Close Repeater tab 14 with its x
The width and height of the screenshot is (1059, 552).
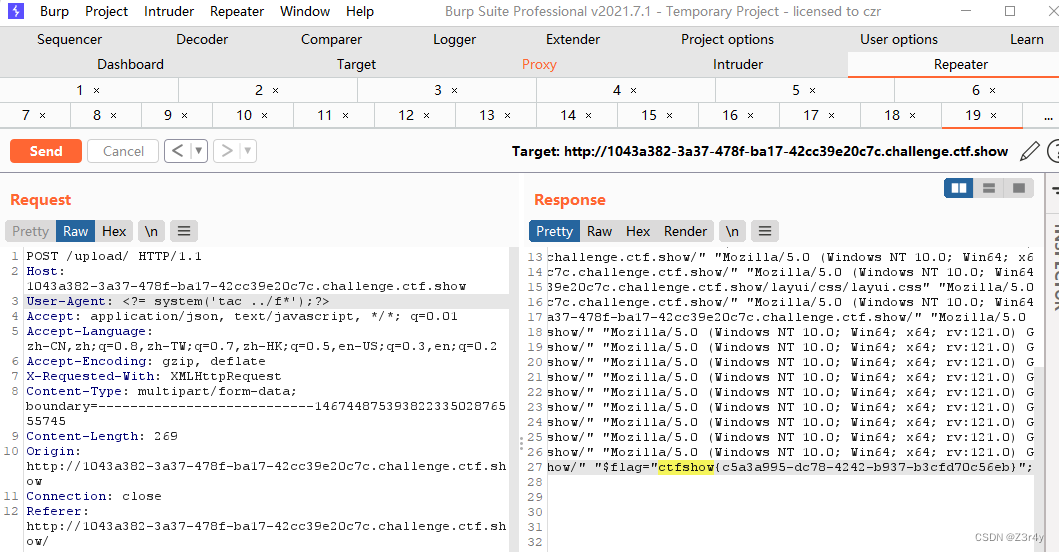pyautogui.click(x=588, y=116)
